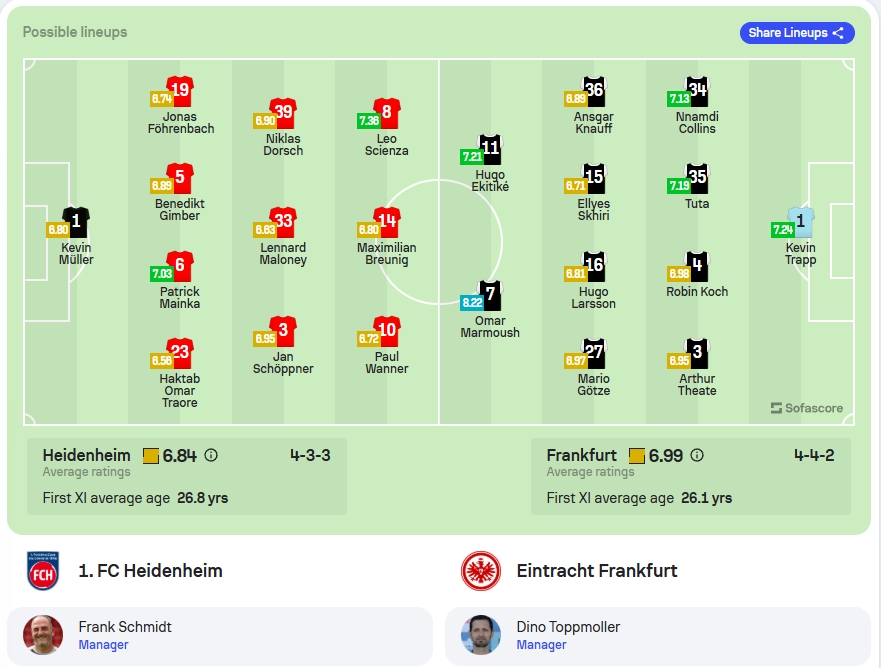Click info icon next to Heidenheim 6.84 rating
This screenshot has width=881, height=668.
[x=211, y=455]
